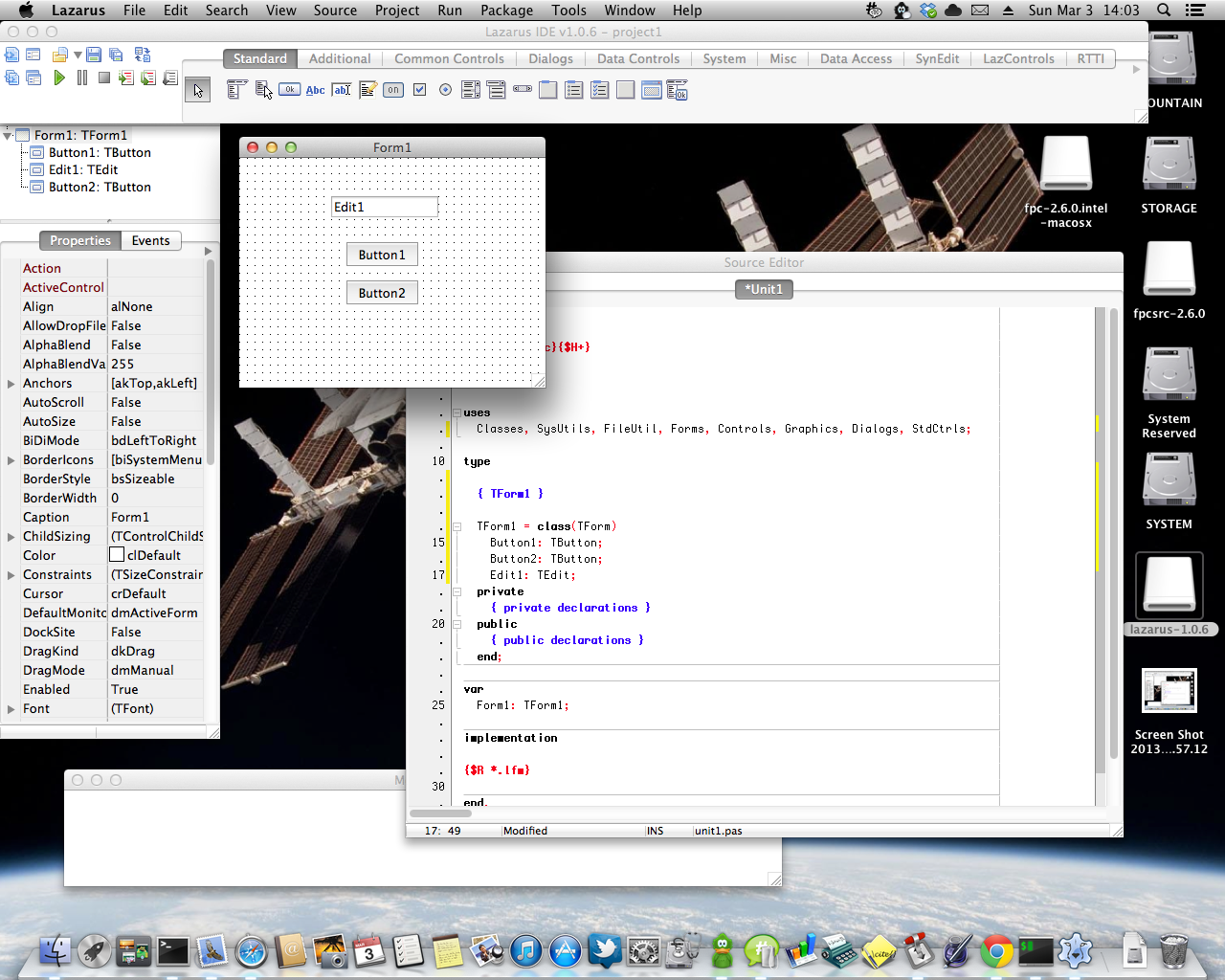Screen dimensions: 1225x980
Task: Collapse the TForm1 class code fold
Action: coord(457,526)
